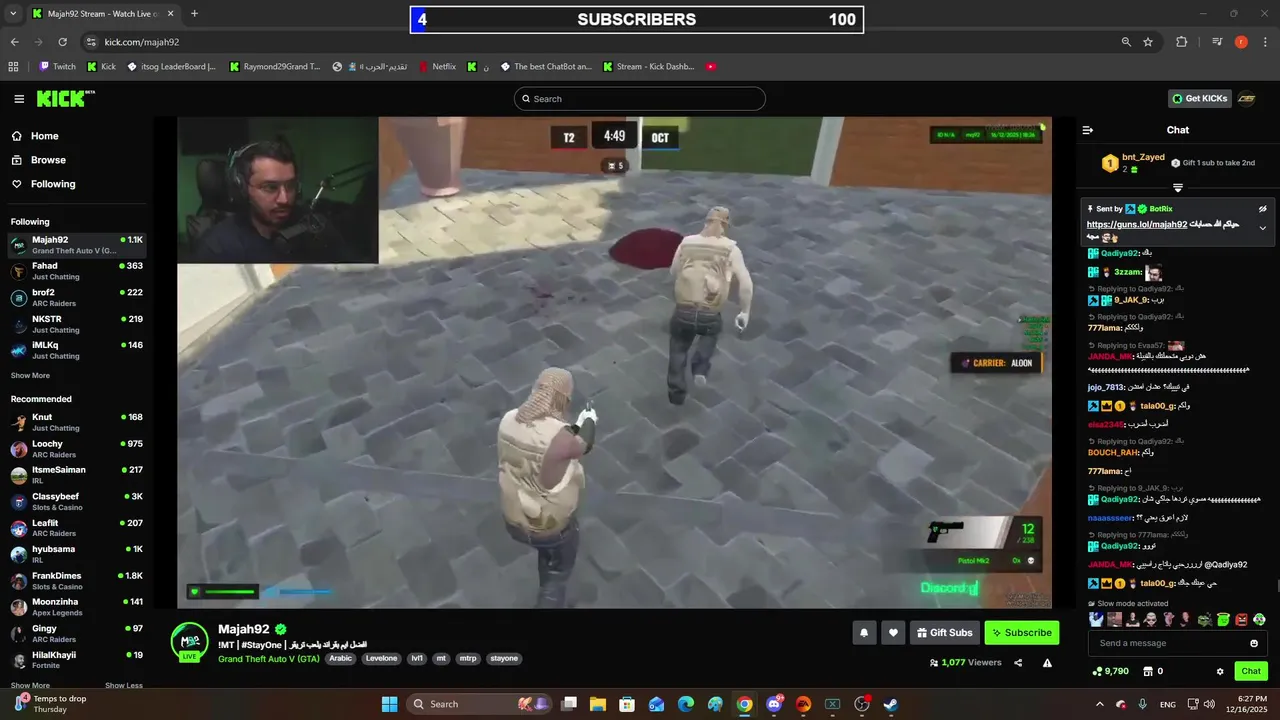Screen dimensions: 1280x720
Task: Open itsog LeaderBoard bookmark
Action: pos(170,67)
